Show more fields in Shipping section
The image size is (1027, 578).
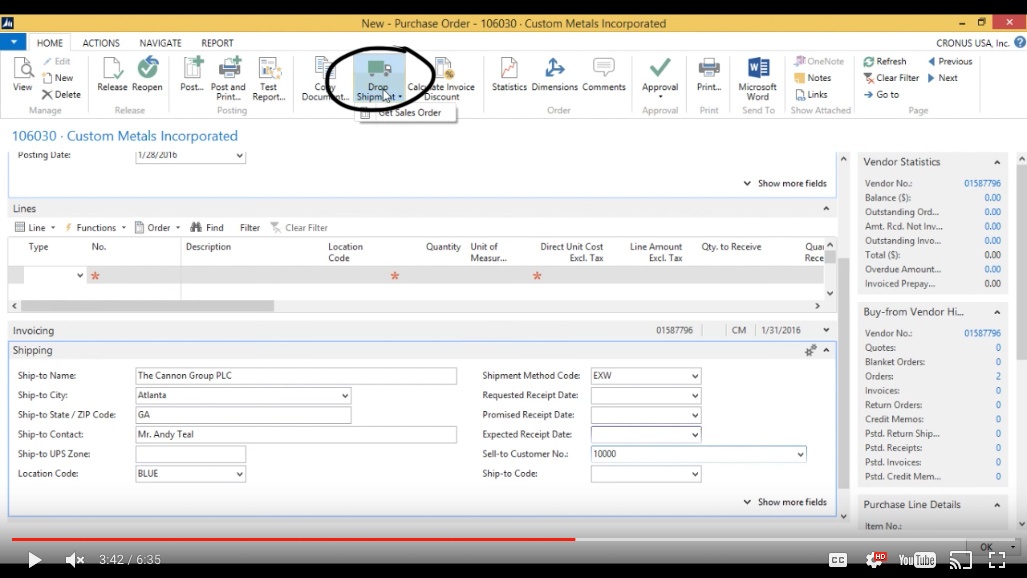point(785,502)
